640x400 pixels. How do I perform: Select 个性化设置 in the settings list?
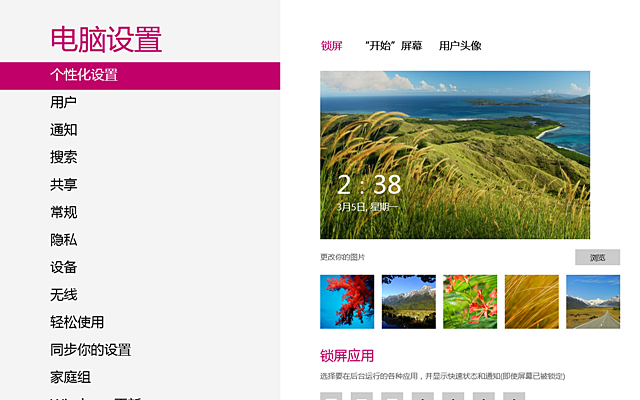coord(140,76)
